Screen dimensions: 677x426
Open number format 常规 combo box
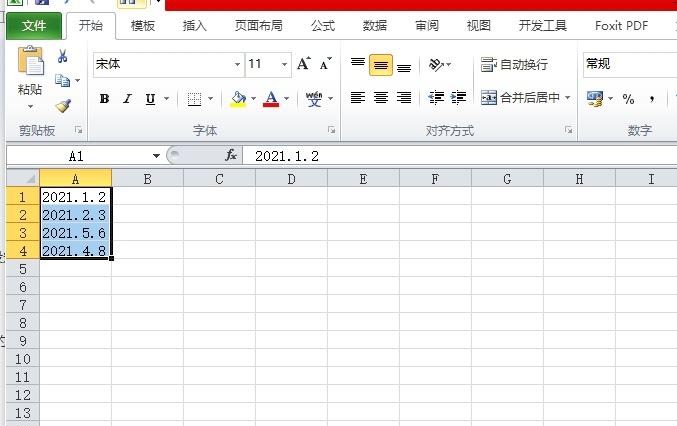(630, 64)
